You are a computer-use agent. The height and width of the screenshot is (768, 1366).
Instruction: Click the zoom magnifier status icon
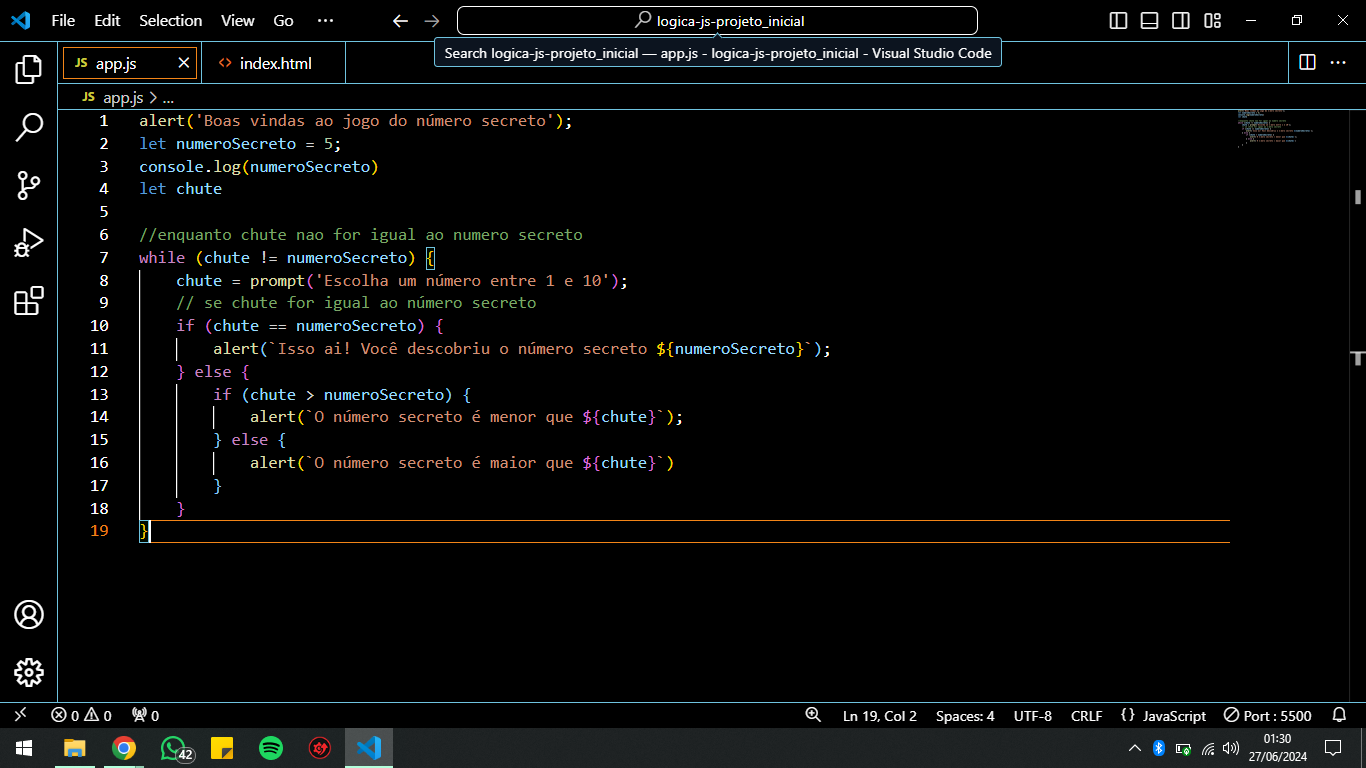[x=813, y=715]
